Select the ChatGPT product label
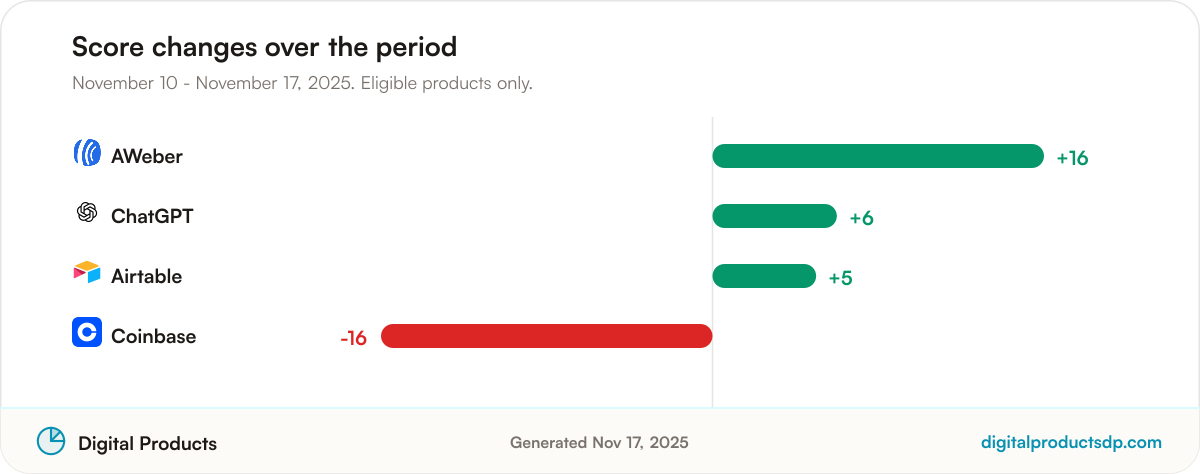1200x474 pixels. (x=152, y=216)
